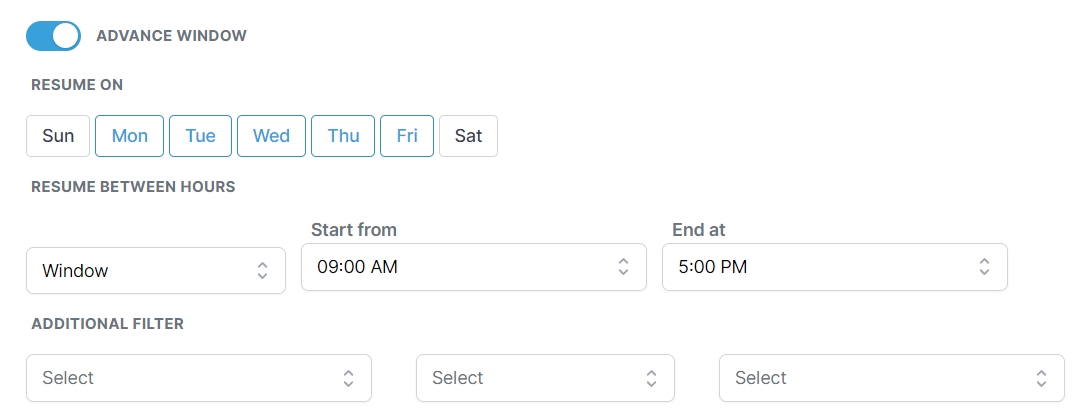The image size is (1084, 409).
Task: Click chevron arrows on Window dropdown
Action: tap(262, 270)
